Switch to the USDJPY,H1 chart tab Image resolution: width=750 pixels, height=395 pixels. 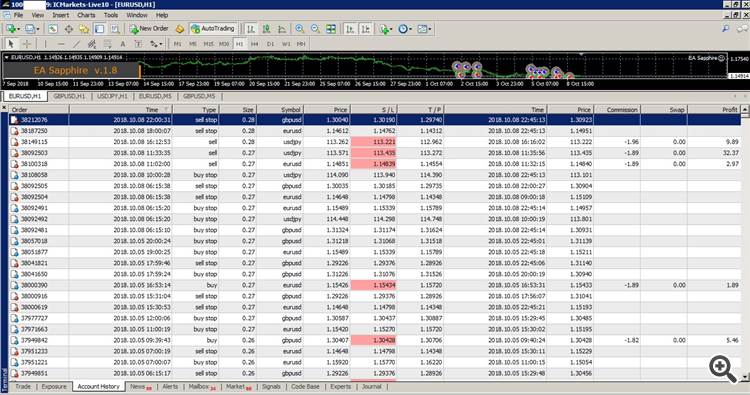(x=112, y=96)
